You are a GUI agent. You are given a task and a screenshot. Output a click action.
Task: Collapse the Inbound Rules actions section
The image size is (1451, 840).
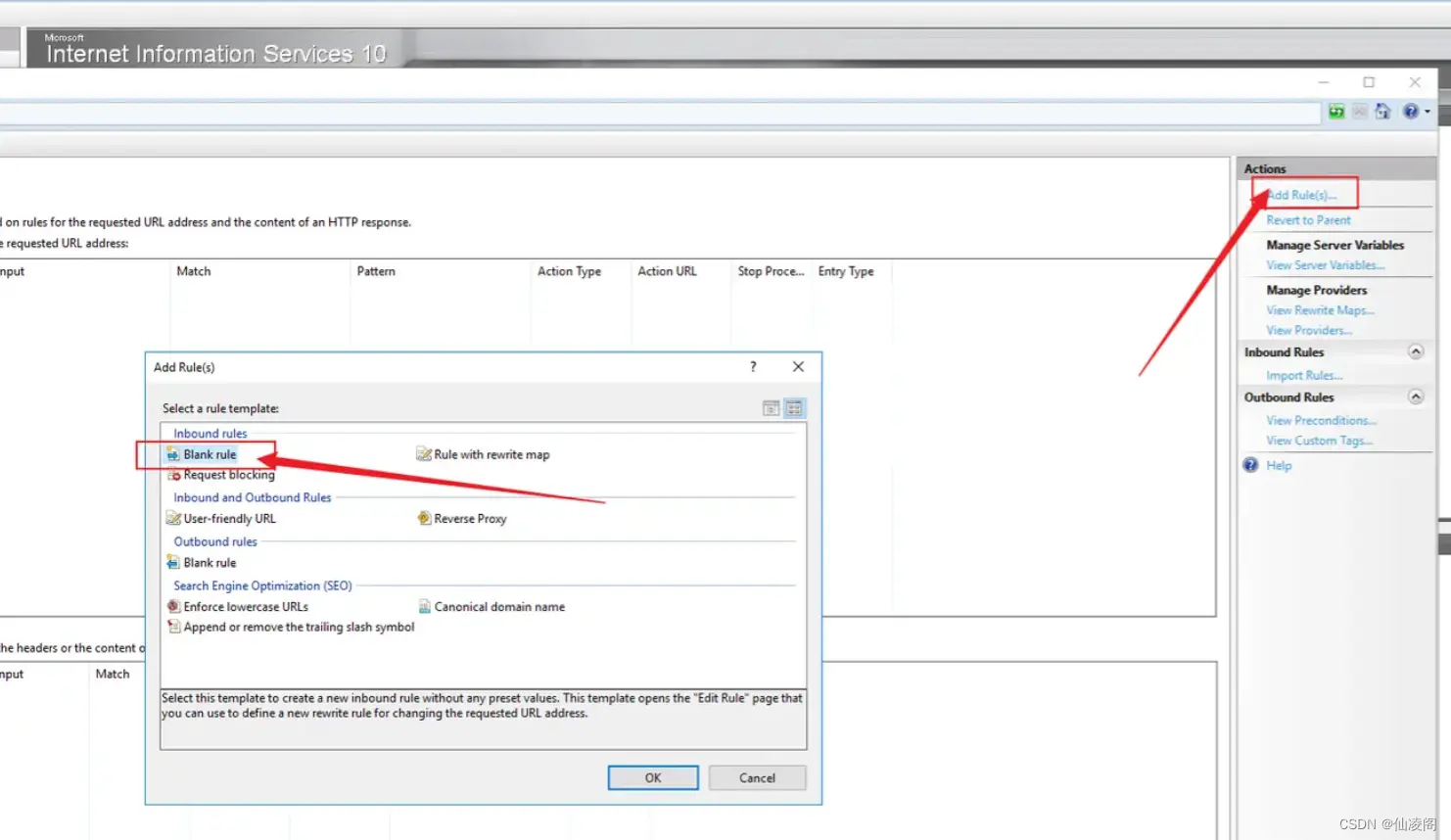pos(1416,351)
